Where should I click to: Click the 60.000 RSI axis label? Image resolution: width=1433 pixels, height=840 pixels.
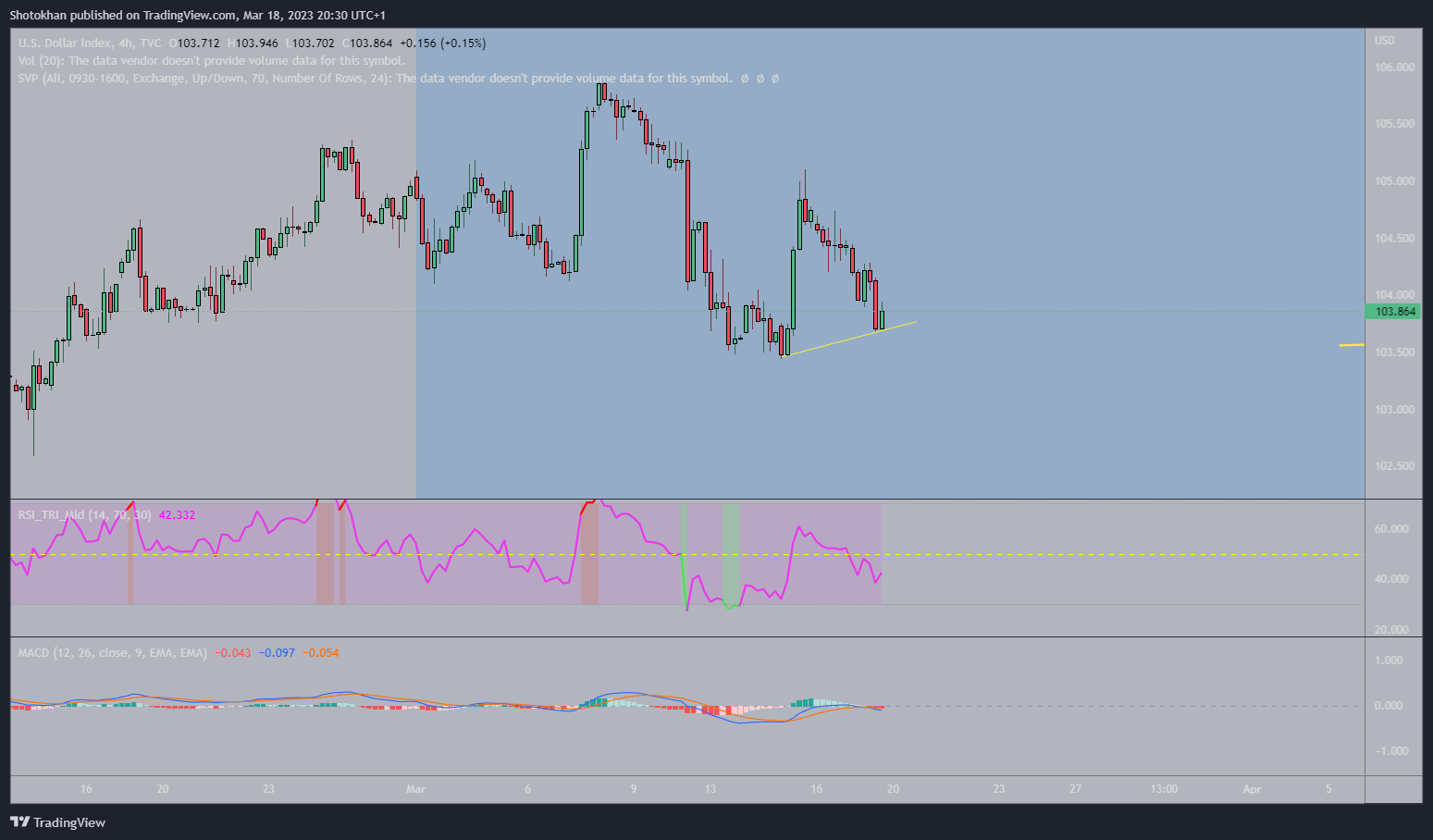tap(1391, 529)
